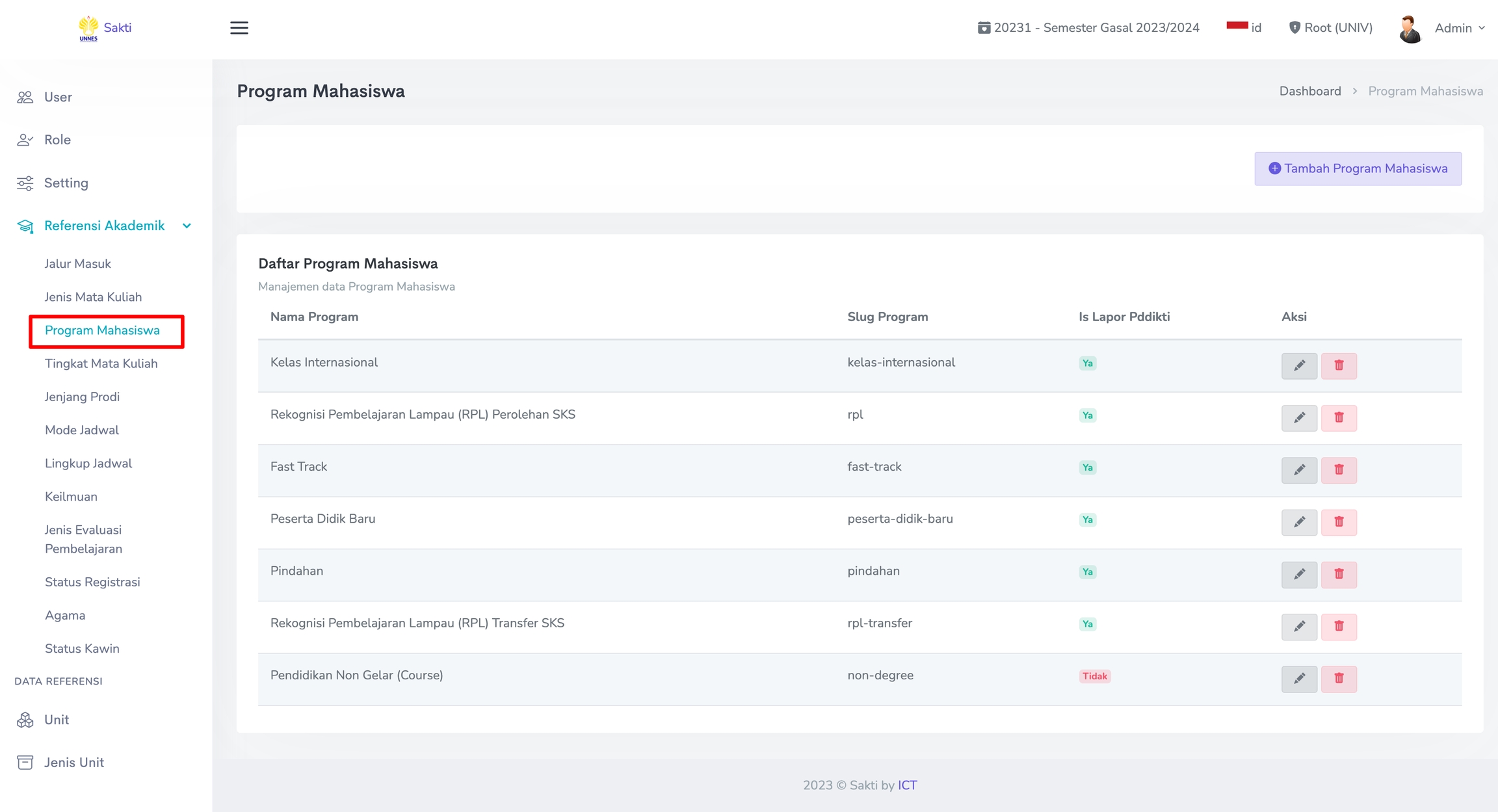Open the Admin user dropdown
Viewport: 1498px width, 812px height.
(x=1459, y=28)
